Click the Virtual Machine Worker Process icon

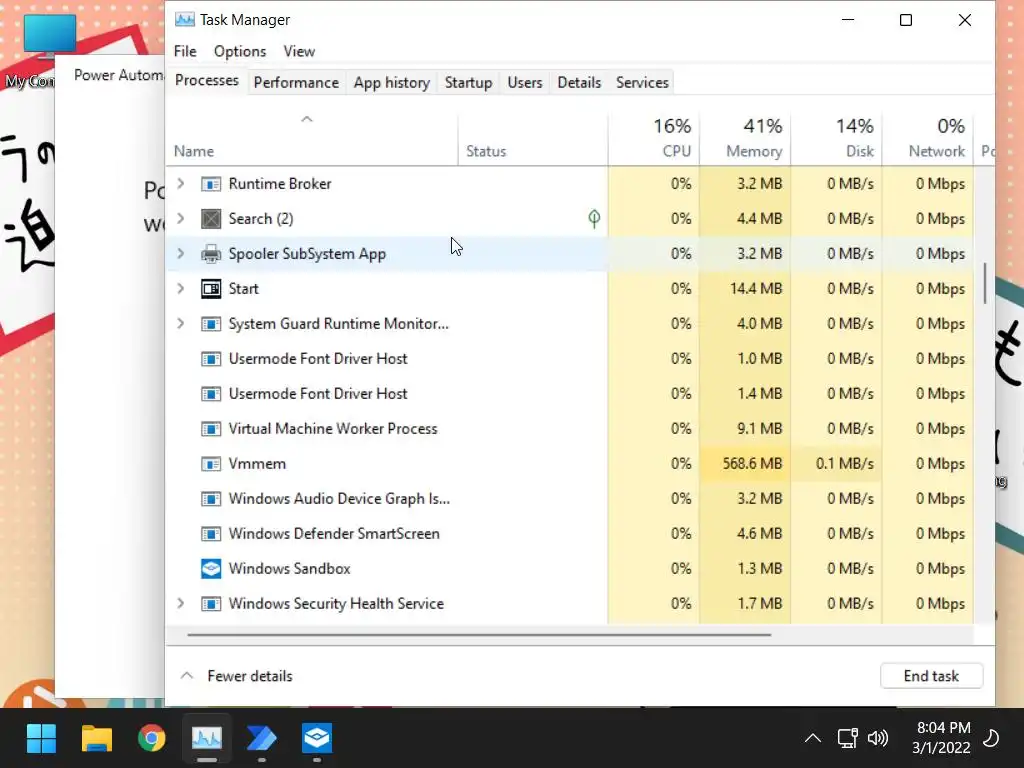[210, 429]
